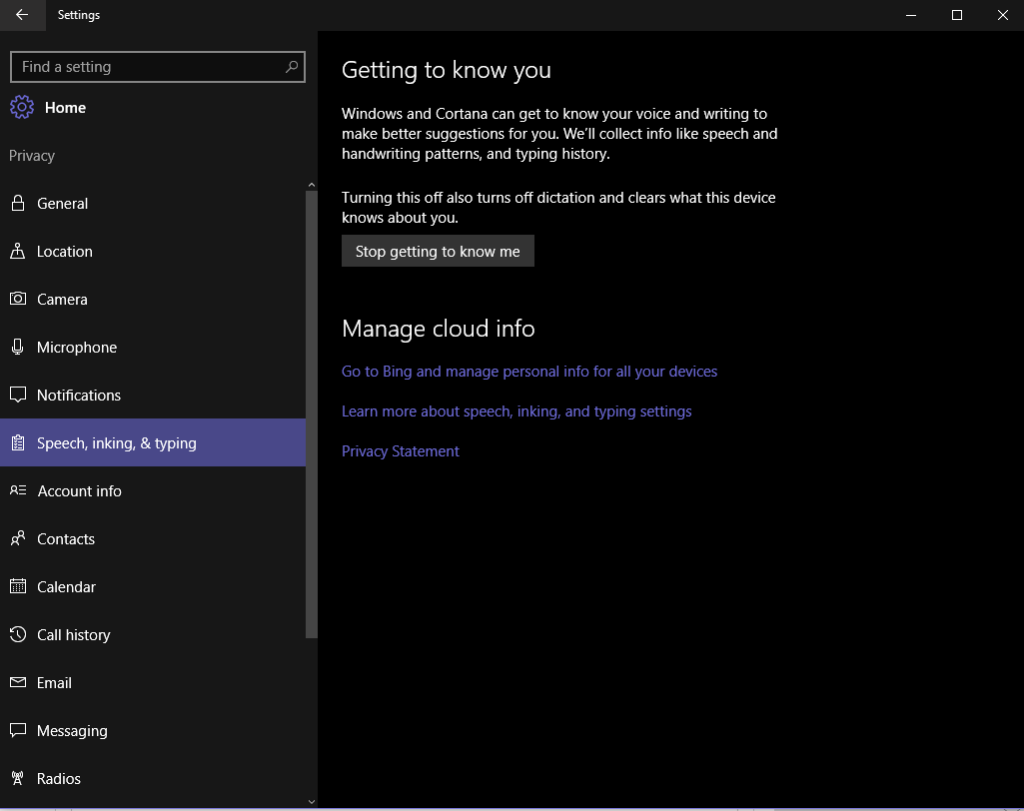Open the General privacy settings
The height and width of the screenshot is (811, 1024).
tap(62, 203)
